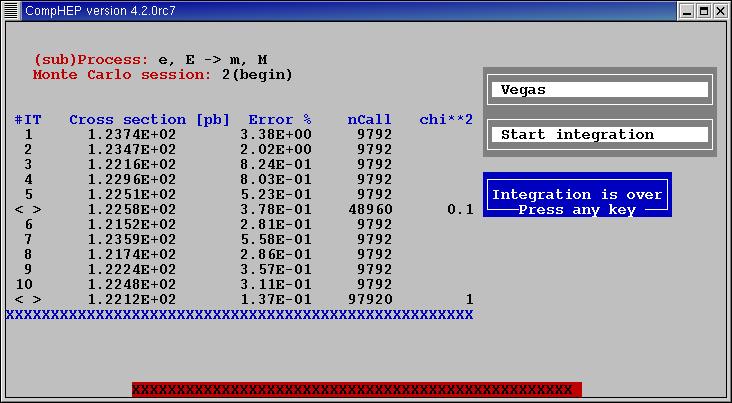Click the 'CompHEP version 4.2.0rc7' title text
The height and width of the screenshot is (403, 732).
[100, 11]
